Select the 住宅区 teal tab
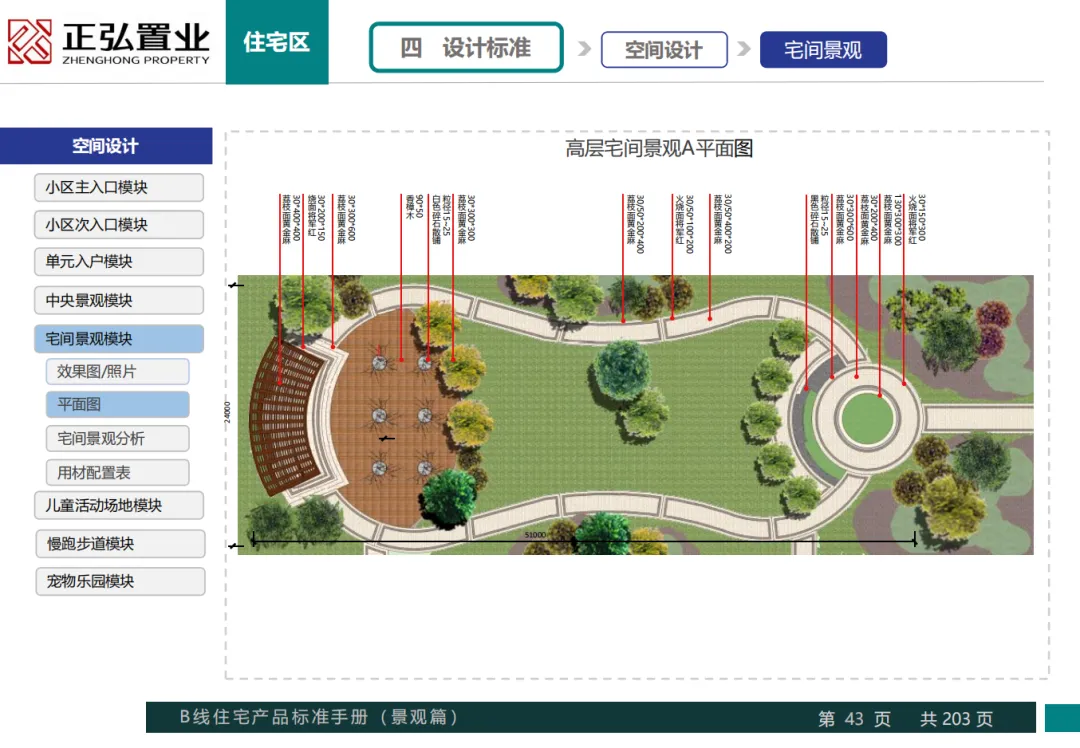This screenshot has height=748, width=1080. pos(277,42)
